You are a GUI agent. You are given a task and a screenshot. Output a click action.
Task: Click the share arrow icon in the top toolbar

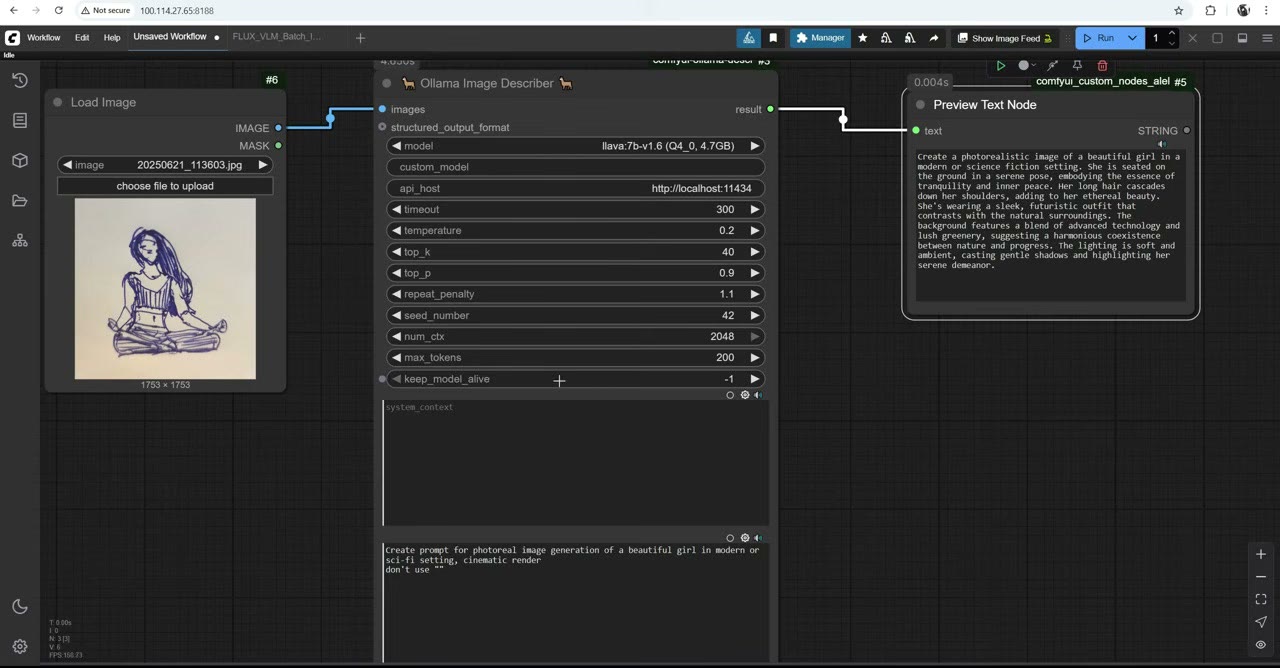[934, 38]
